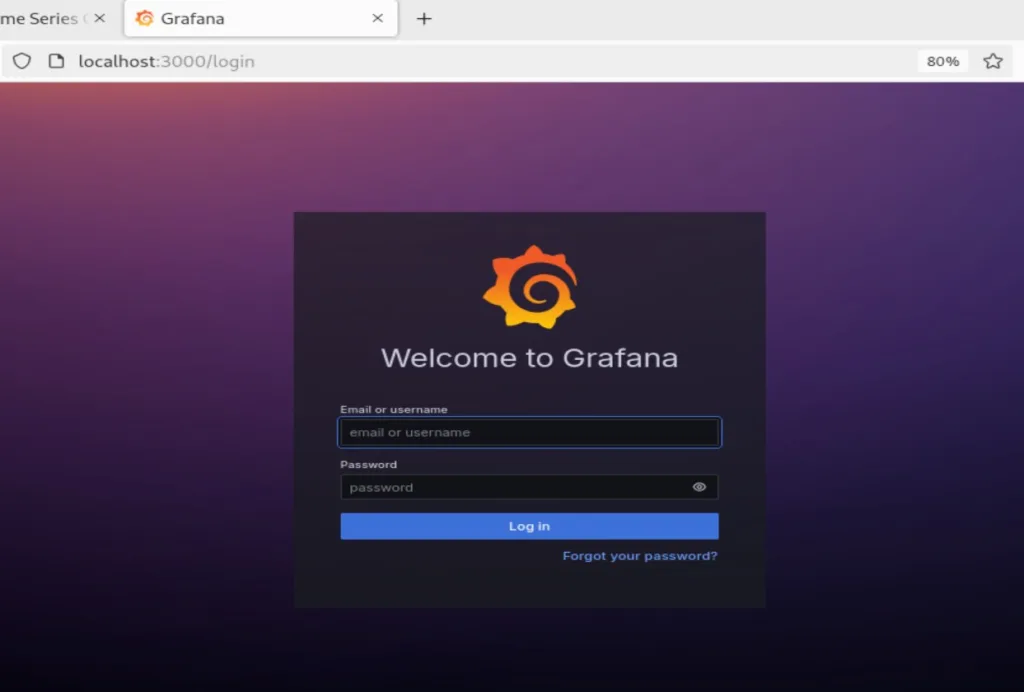The height and width of the screenshot is (692, 1024).
Task: Open the tracking protection shield icon
Action: click(x=21, y=61)
